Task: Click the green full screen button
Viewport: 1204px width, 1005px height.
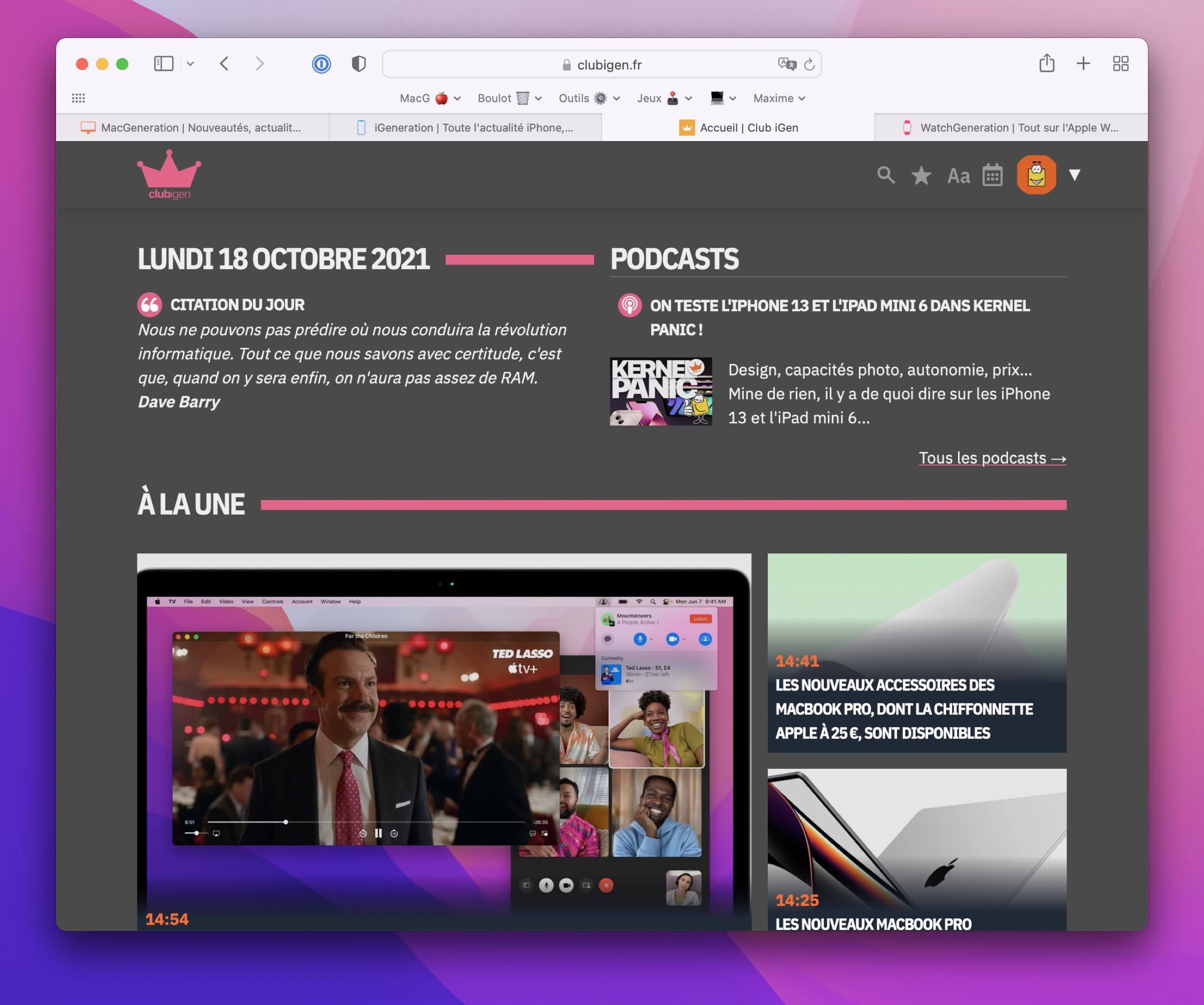Action: pyautogui.click(x=122, y=63)
